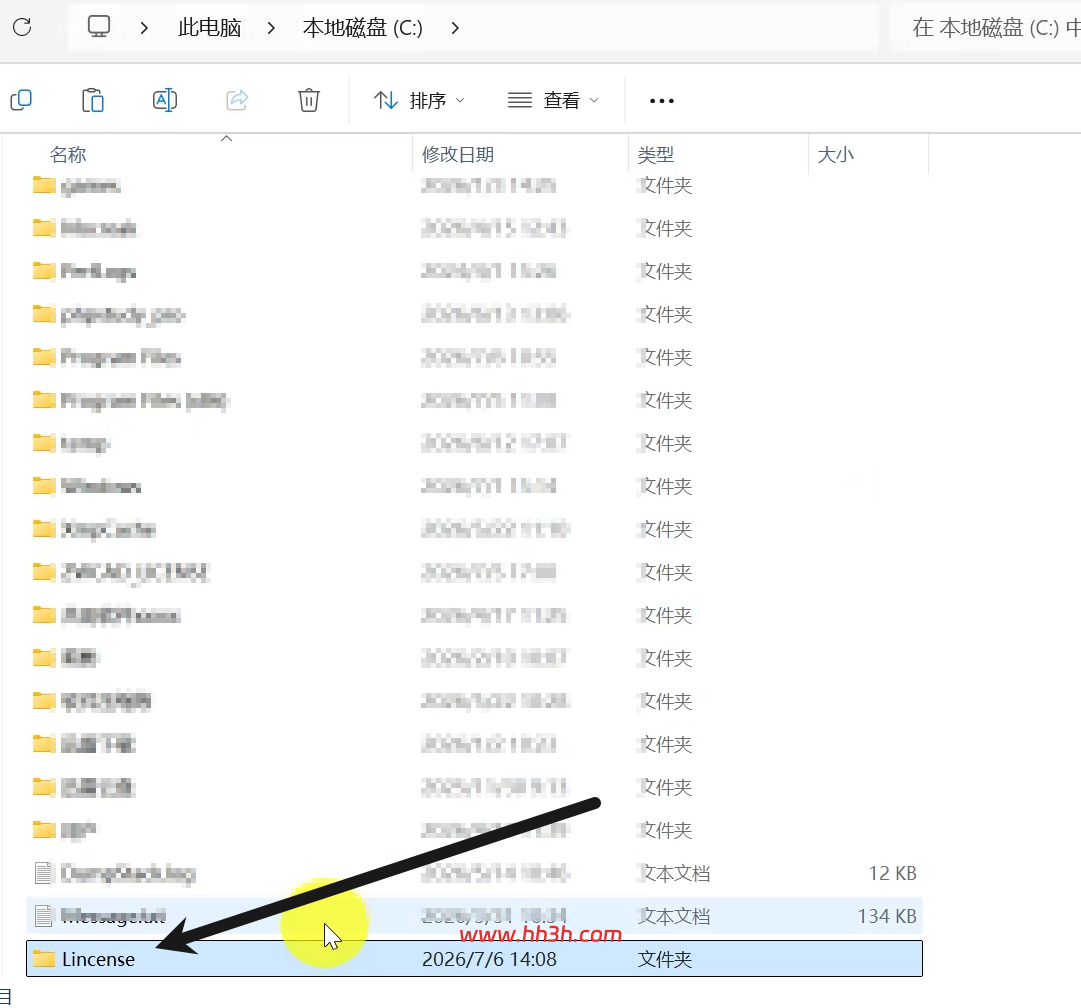Select the Lincense folder row
The width and height of the screenshot is (1081, 1008).
[x=474, y=959]
